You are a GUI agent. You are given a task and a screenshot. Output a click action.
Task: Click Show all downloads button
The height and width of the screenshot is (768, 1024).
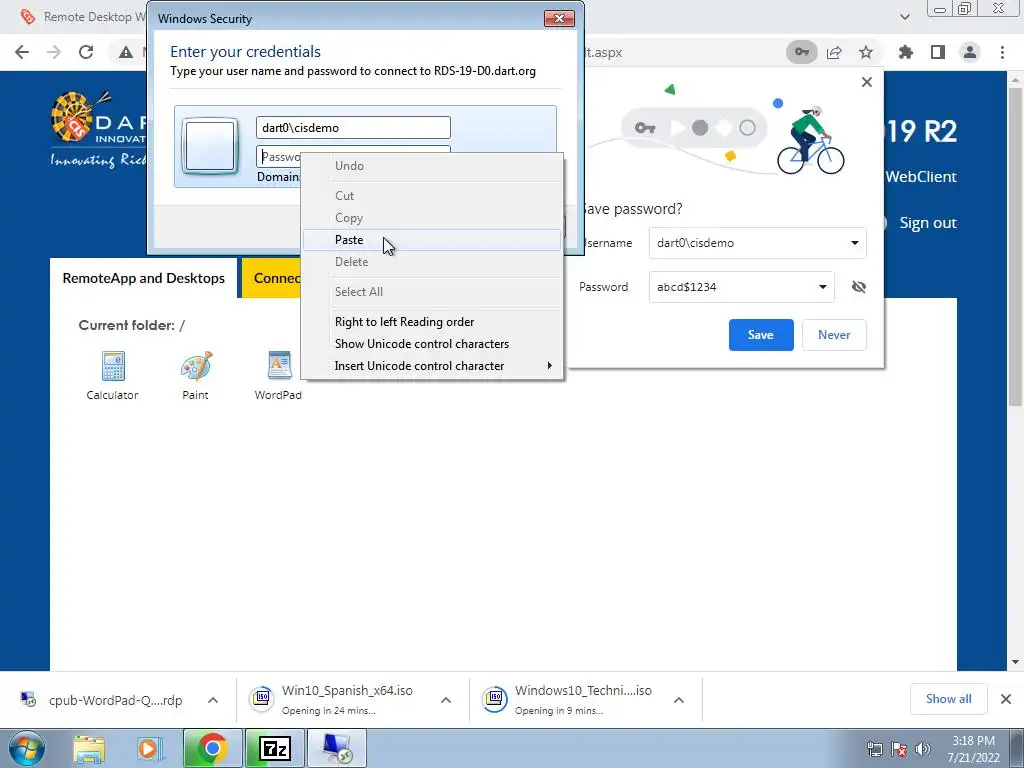point(948,699)
